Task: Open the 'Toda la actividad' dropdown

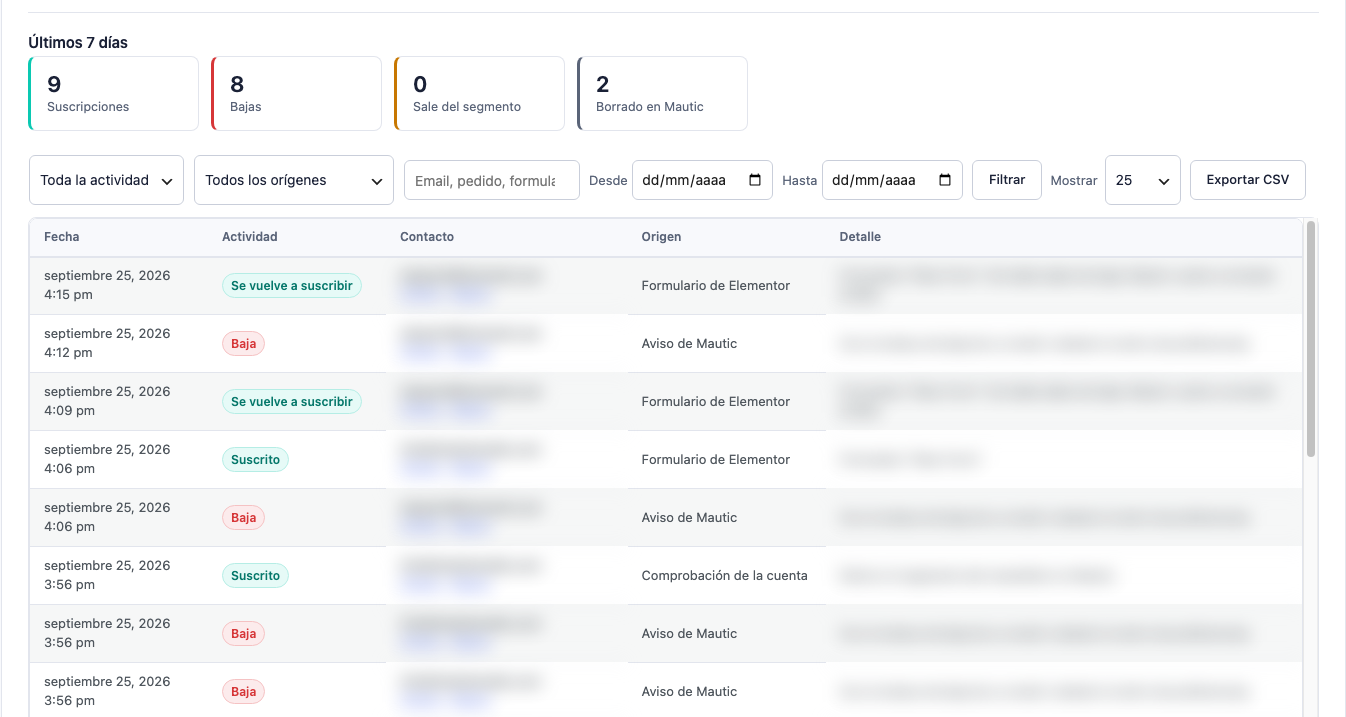Action: (106, 180)
